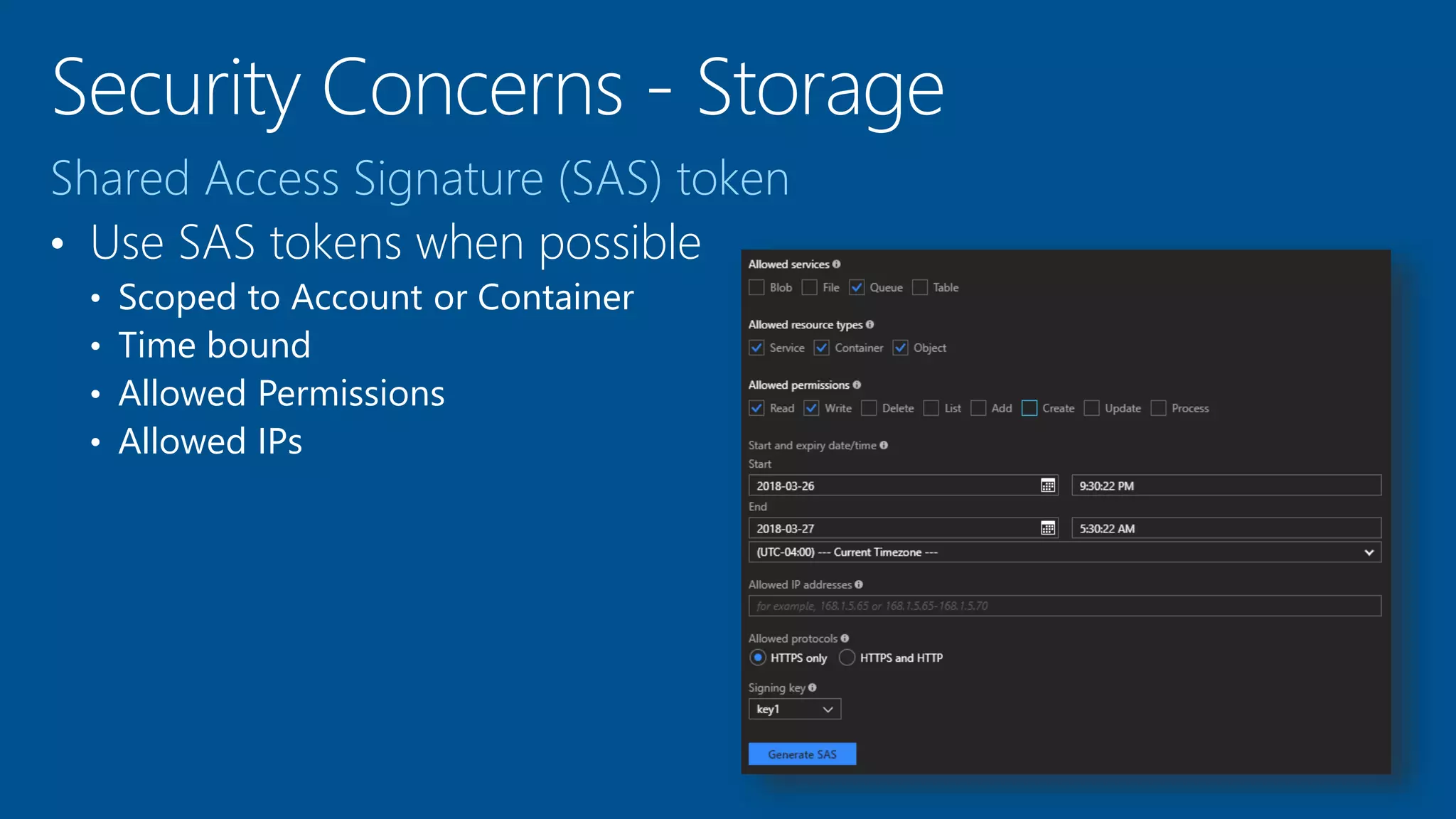This screenshot has width=1456, height=819.
Task: Click info icon next to Allowed services
Action: [x=837, y=264]
